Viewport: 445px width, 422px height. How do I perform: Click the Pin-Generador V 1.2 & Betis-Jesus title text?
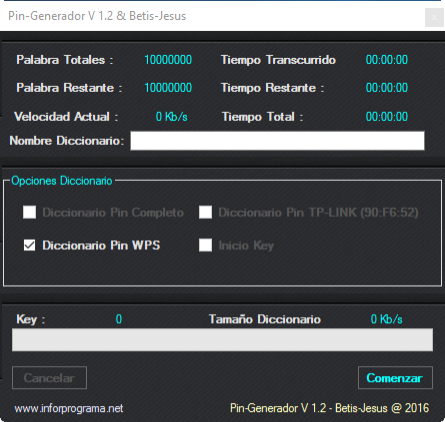pos(97,16)
